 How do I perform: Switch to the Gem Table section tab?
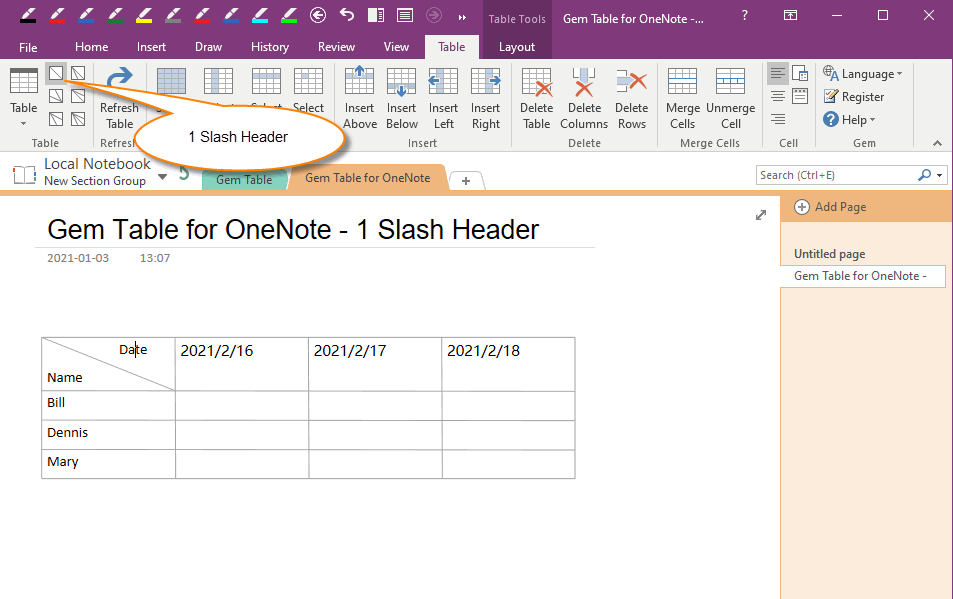243,178
